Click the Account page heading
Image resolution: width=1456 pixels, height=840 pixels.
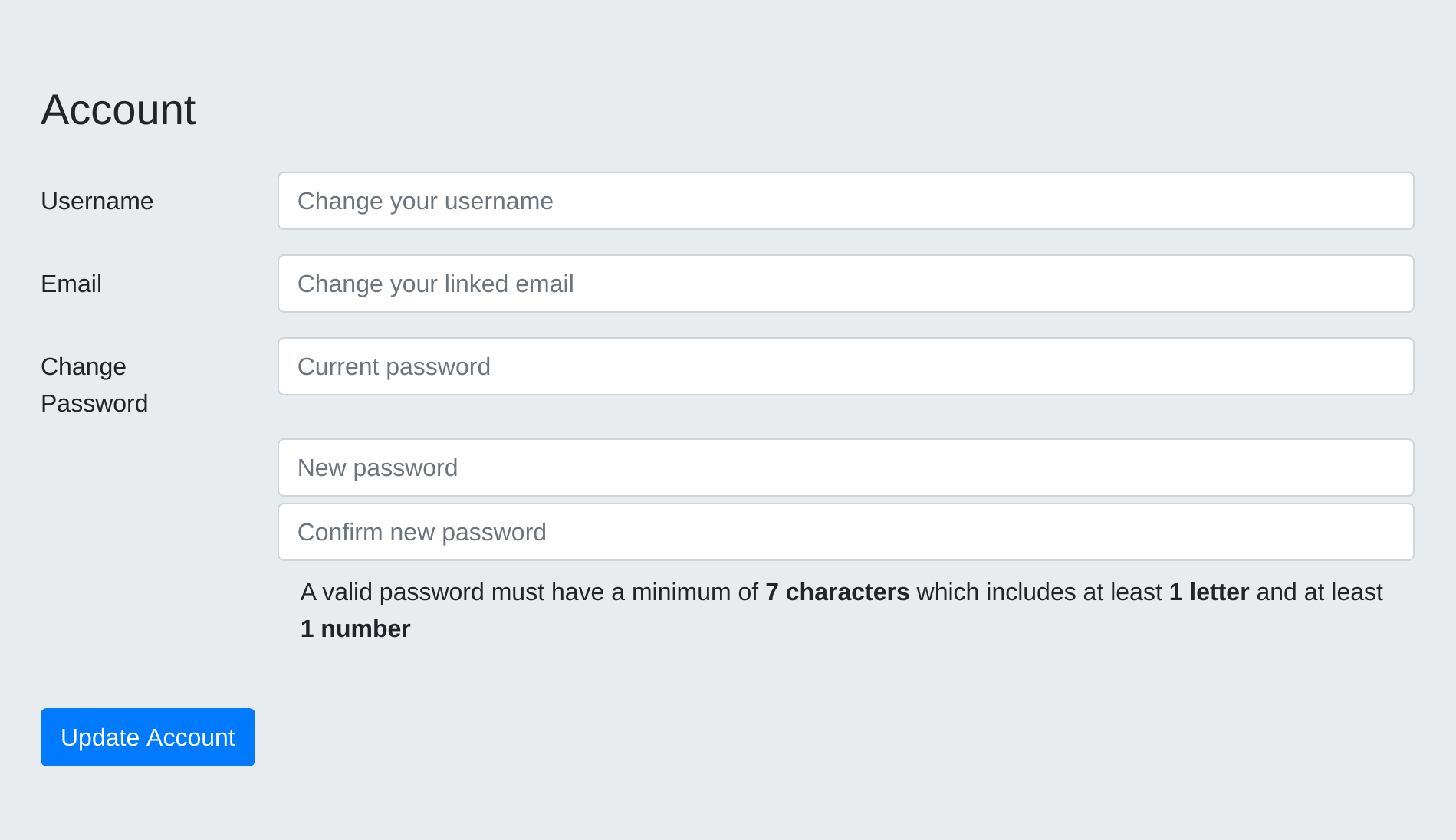(118, 110)
